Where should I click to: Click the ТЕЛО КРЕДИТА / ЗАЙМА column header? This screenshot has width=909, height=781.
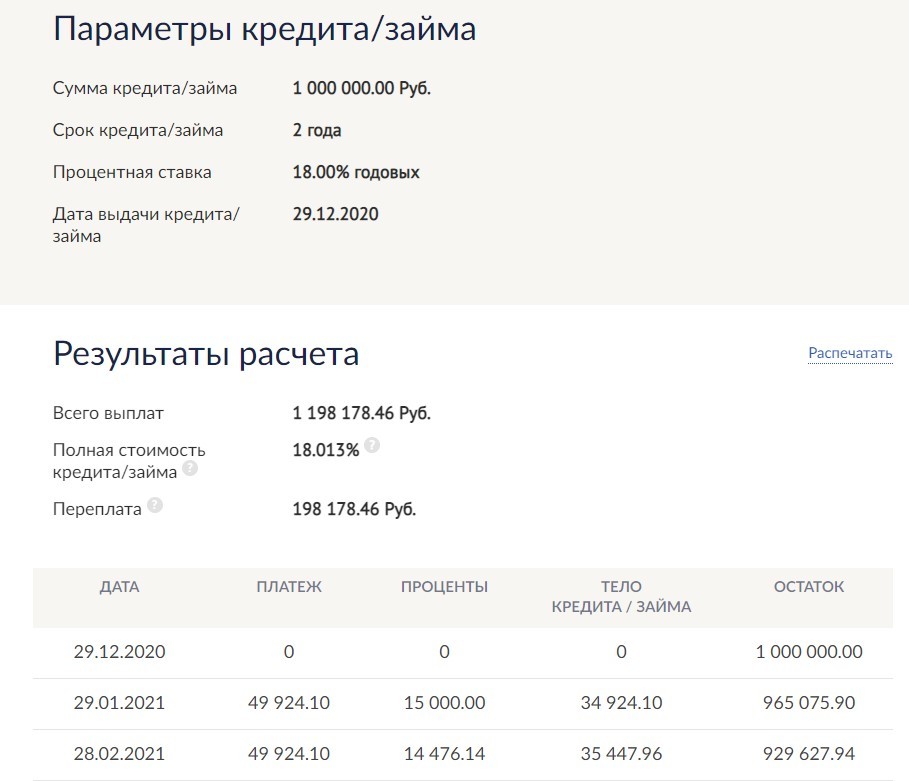[621, 597]
